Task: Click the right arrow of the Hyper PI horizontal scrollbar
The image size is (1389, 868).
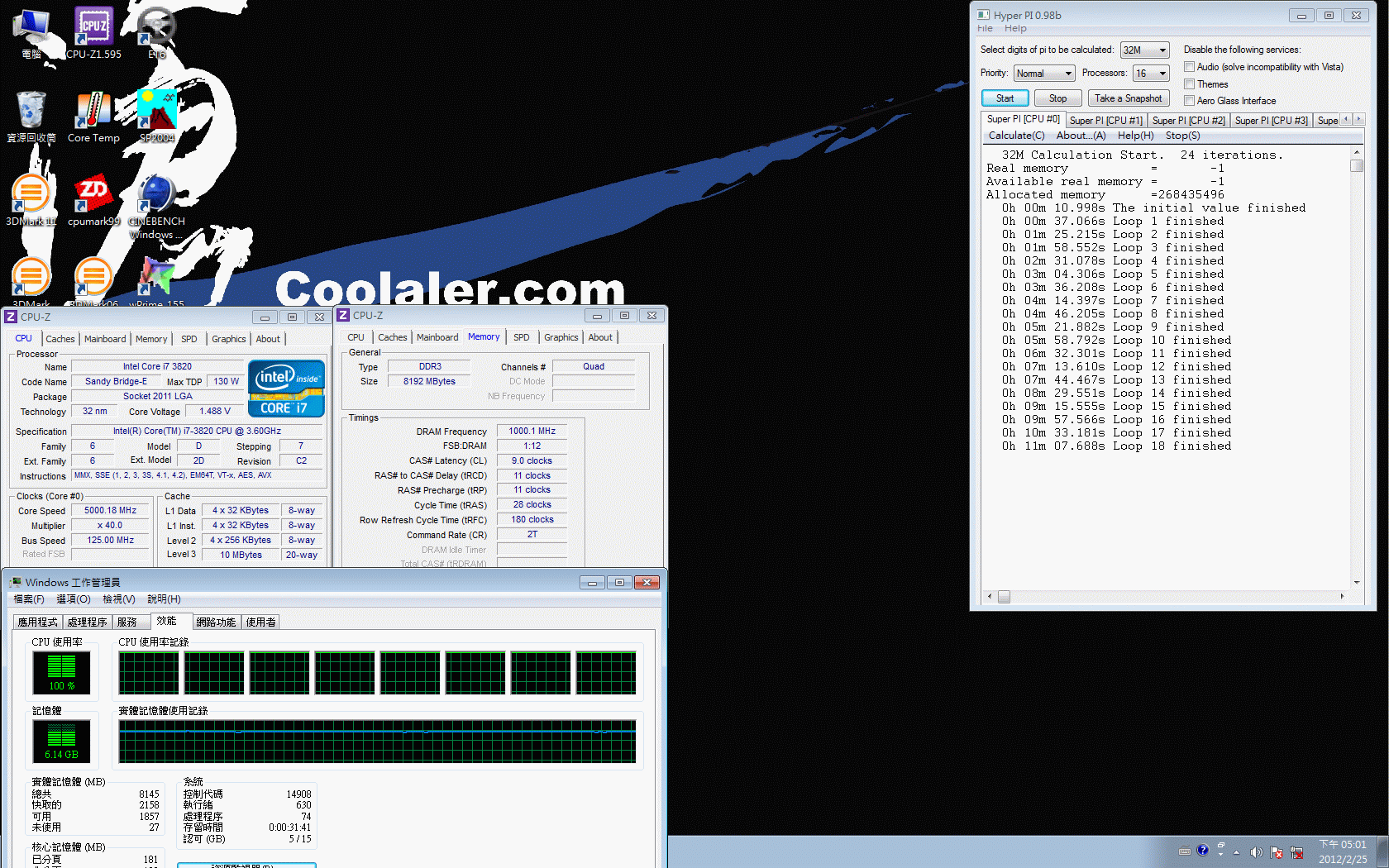Action: [1342, 597]
